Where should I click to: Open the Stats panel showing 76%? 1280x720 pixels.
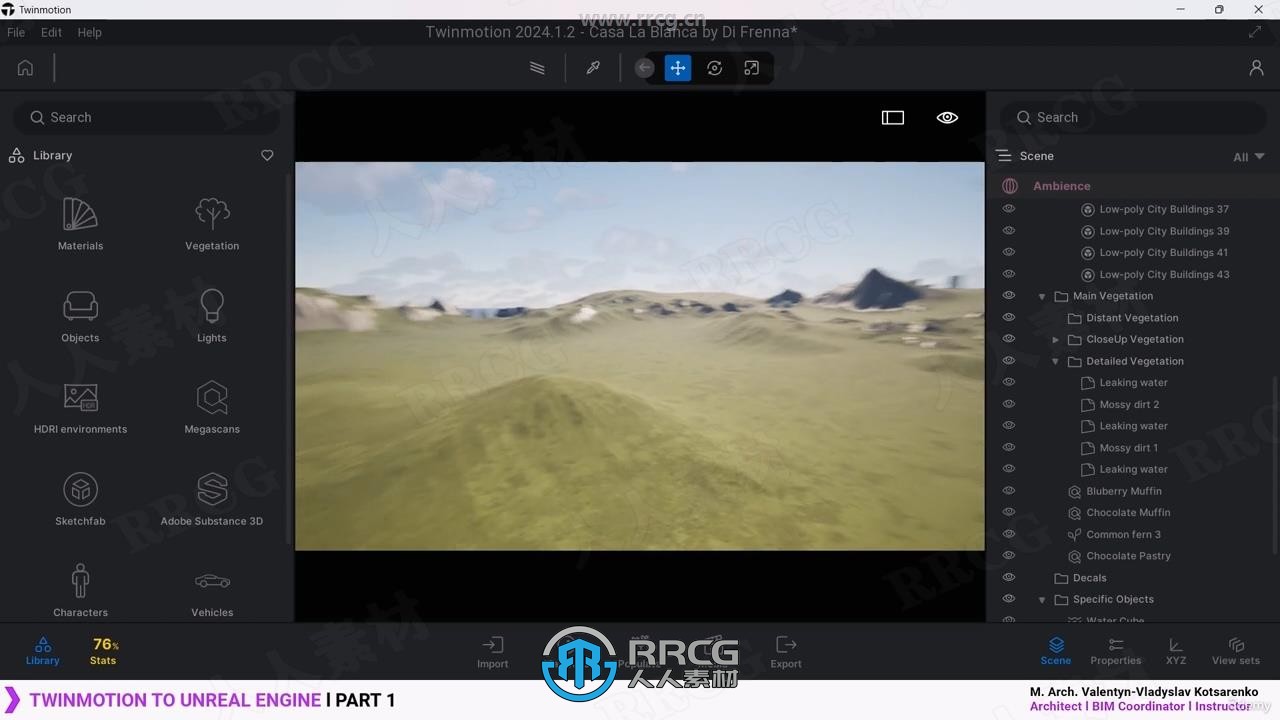(x=104, y=651)
